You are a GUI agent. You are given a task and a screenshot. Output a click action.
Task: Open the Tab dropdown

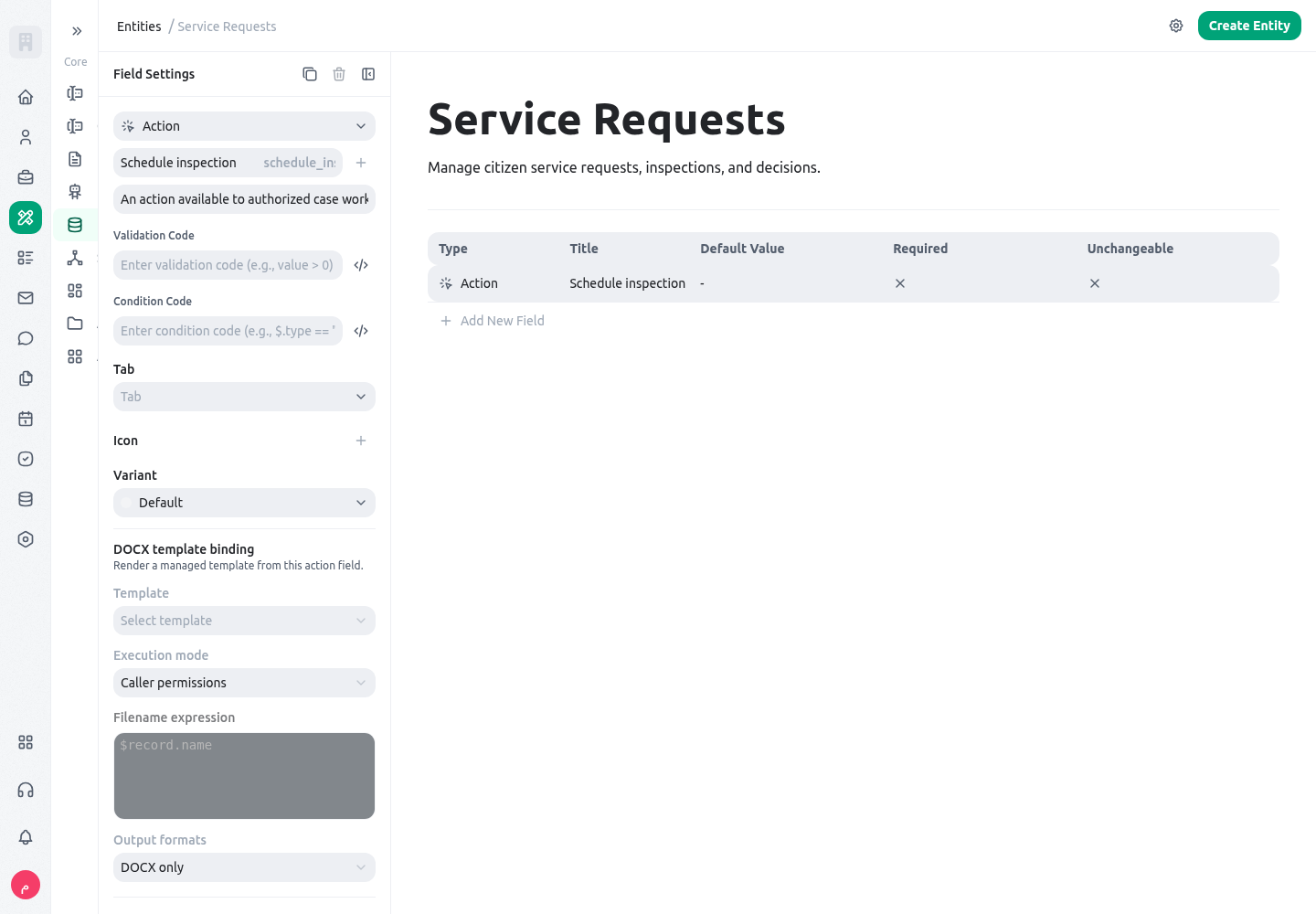tap(244, 397)
